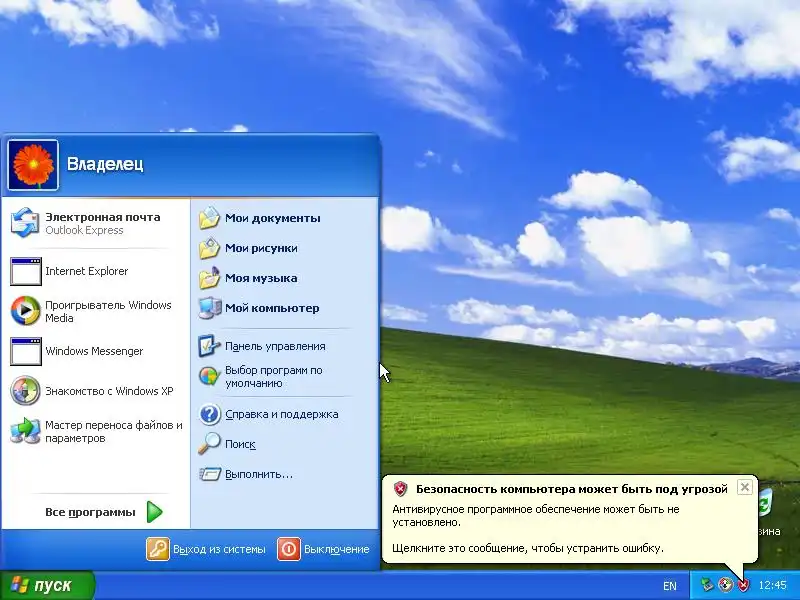Screen dimensions: 800x600
Task: Click the orange flower user avatar
Action: 33,165
